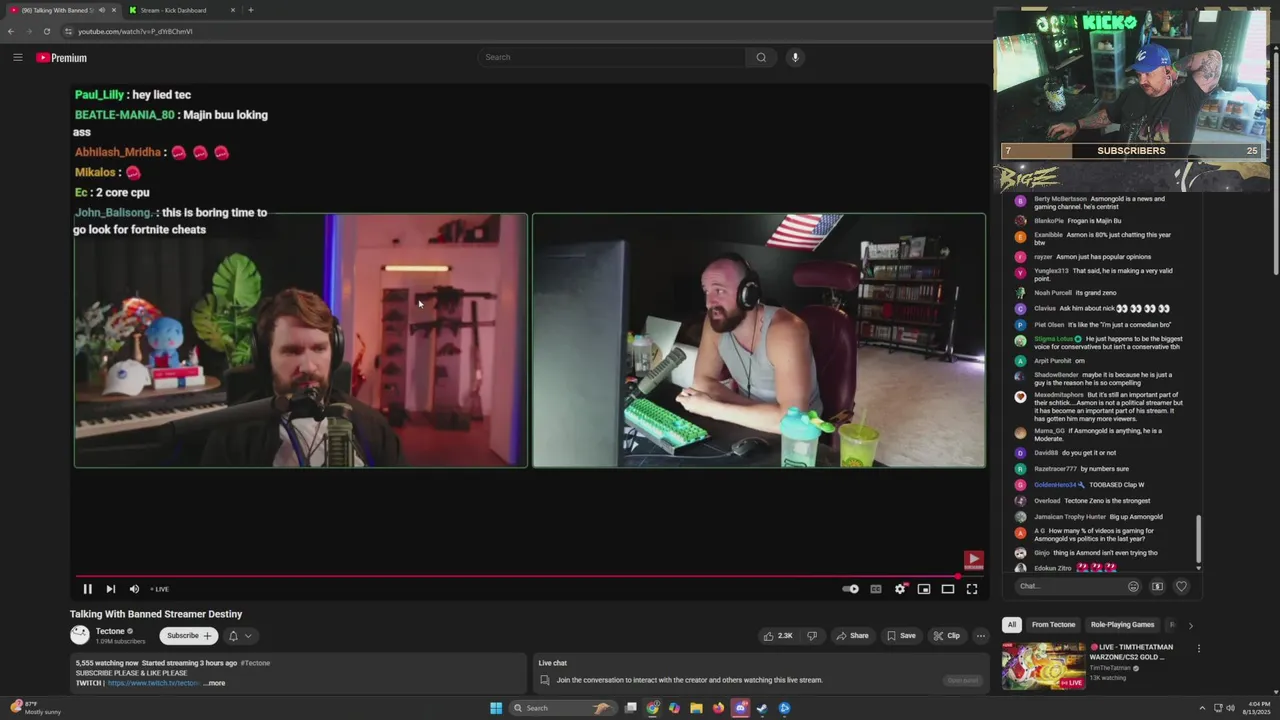Open player settings gear
The height and width of the screenshot is (720, 1280).
(x=900, y=589)
